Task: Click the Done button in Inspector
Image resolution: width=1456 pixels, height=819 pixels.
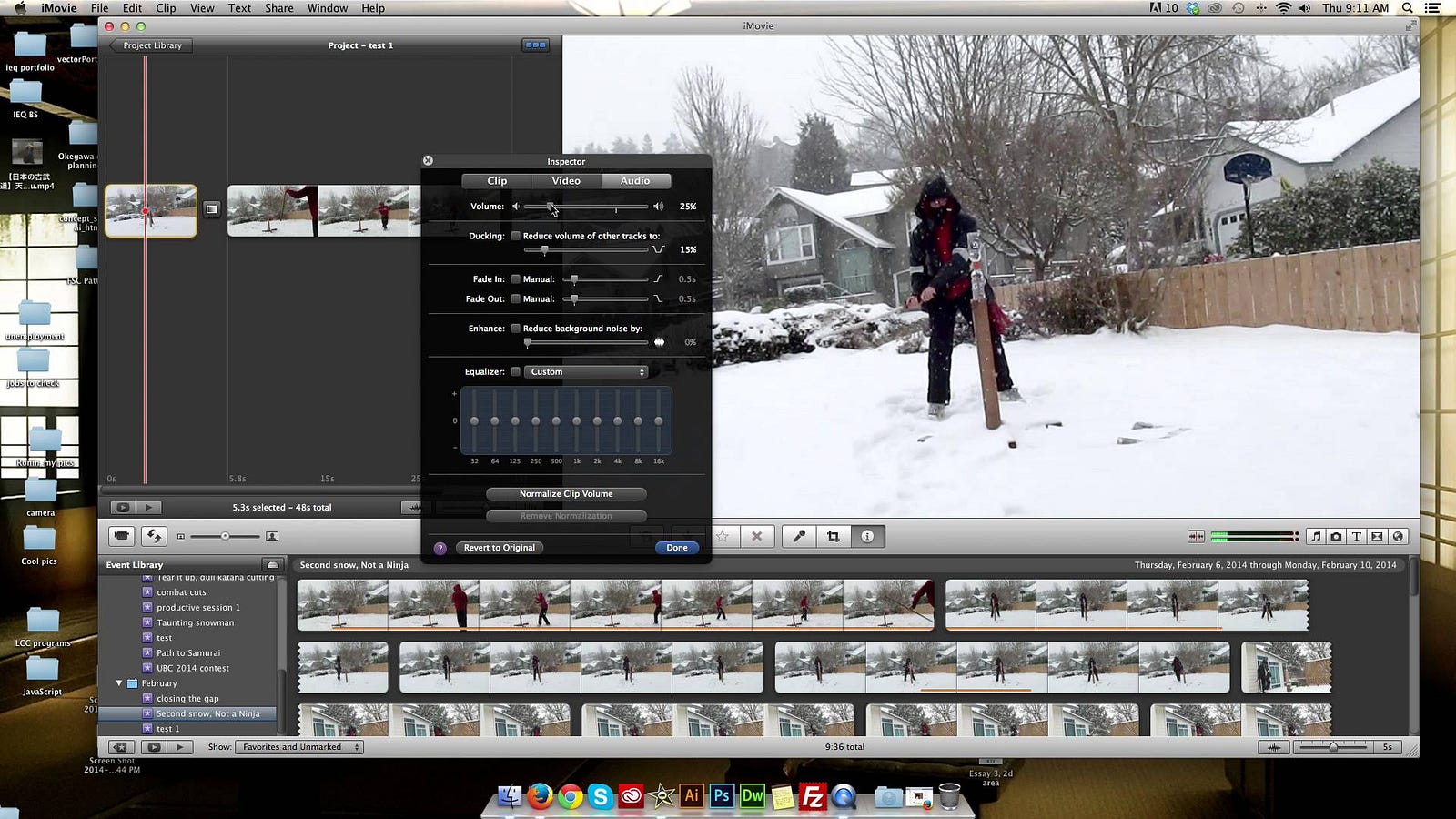Action: click(x=677, y=548)
